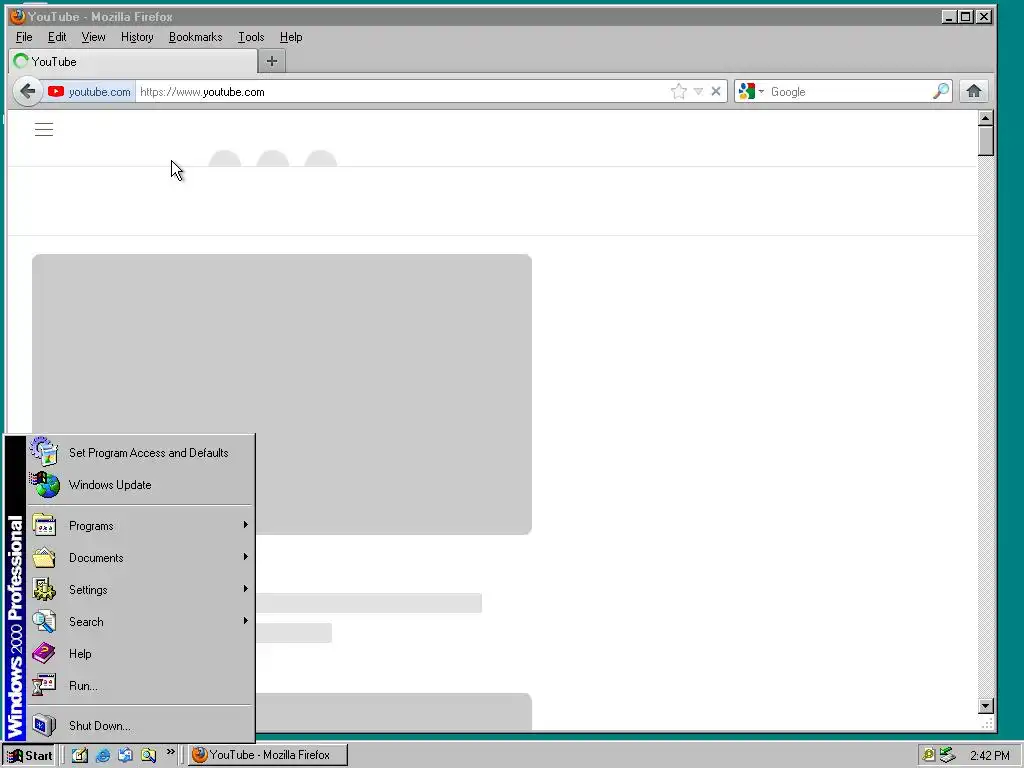Click the bookmark star in the address bar
This screenshot has height=768, width=1024.
click(x=679, y=91)
